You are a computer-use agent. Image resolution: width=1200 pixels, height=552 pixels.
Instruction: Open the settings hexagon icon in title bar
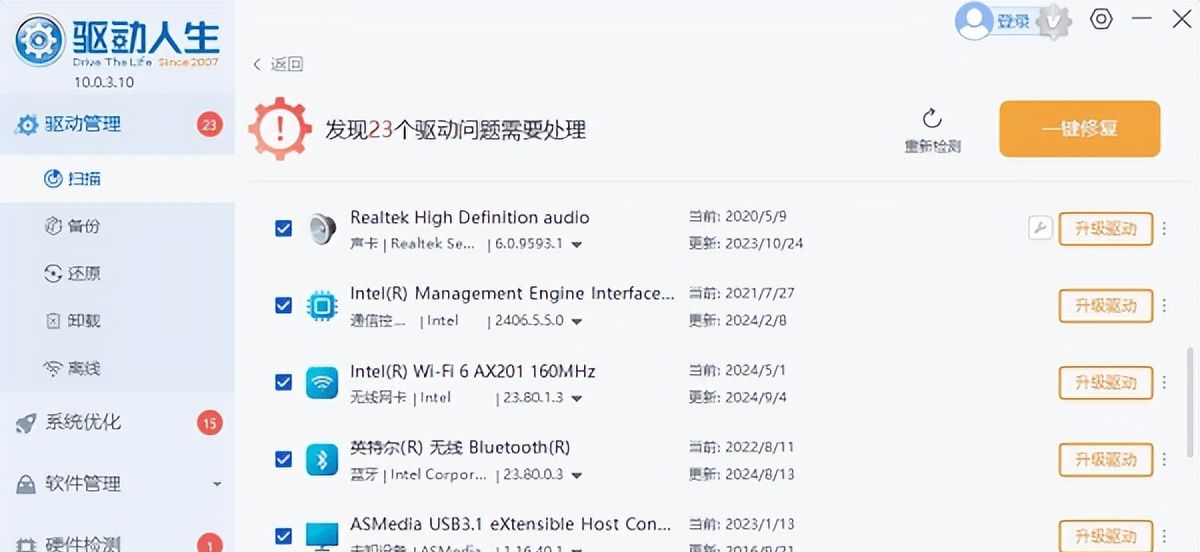pos(1101,19)
